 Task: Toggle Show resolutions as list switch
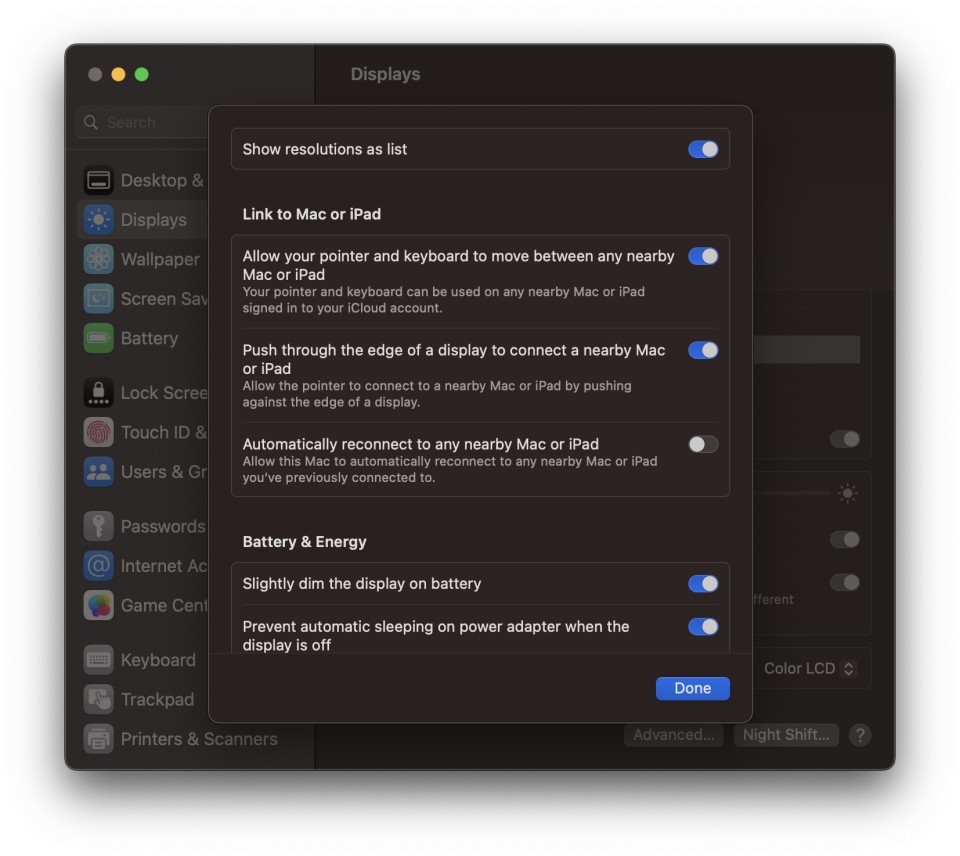(703, 149)
